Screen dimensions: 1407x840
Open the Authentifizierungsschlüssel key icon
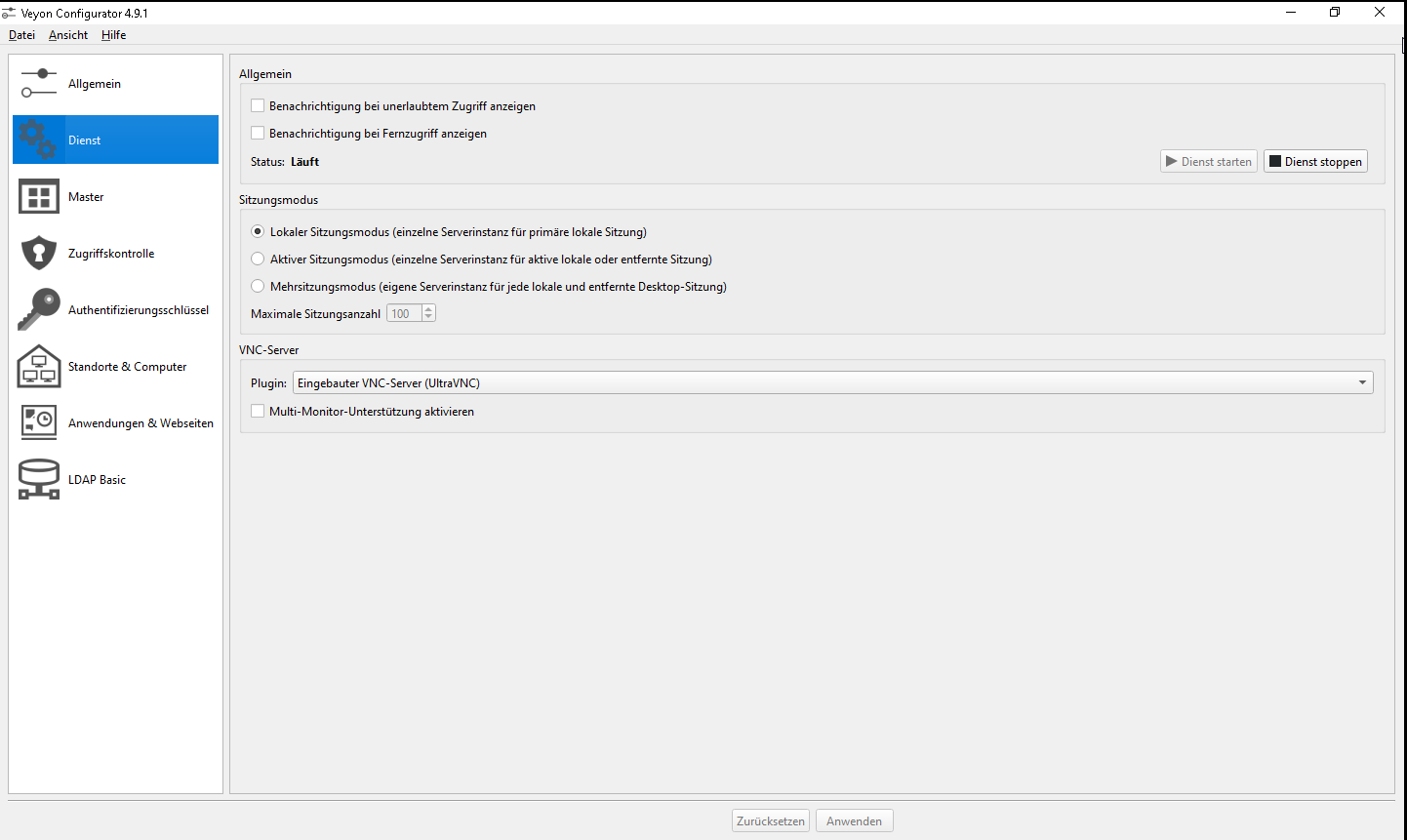click(x=39, y=310)
